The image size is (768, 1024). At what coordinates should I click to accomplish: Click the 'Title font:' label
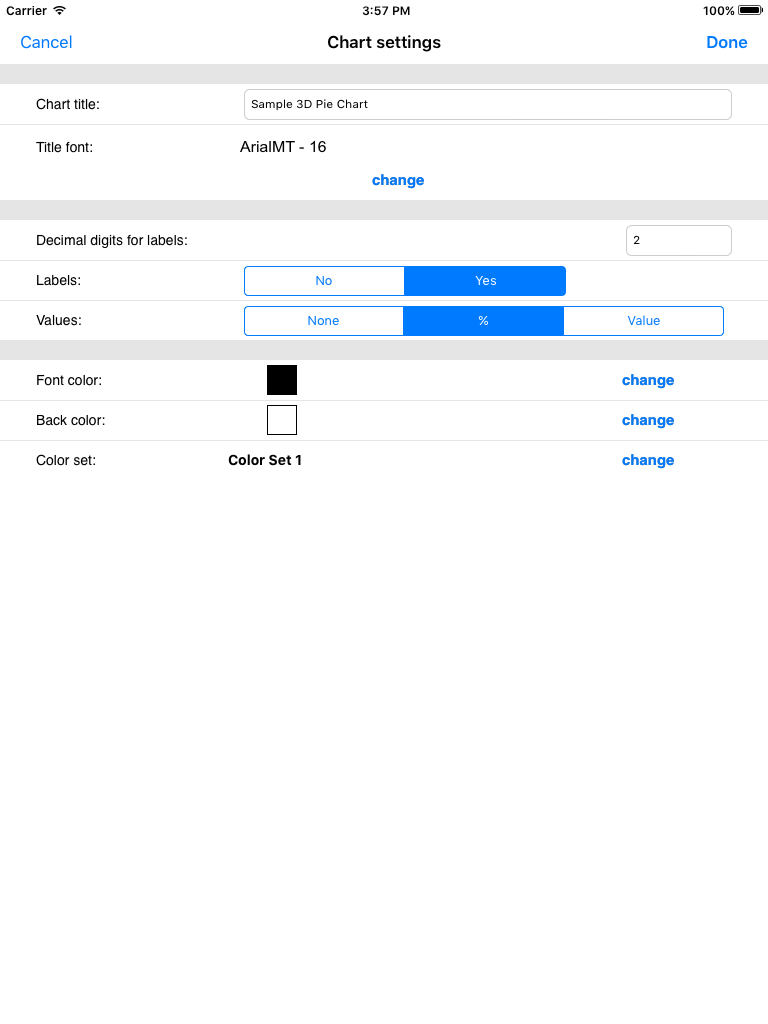[x=65, y=148]
